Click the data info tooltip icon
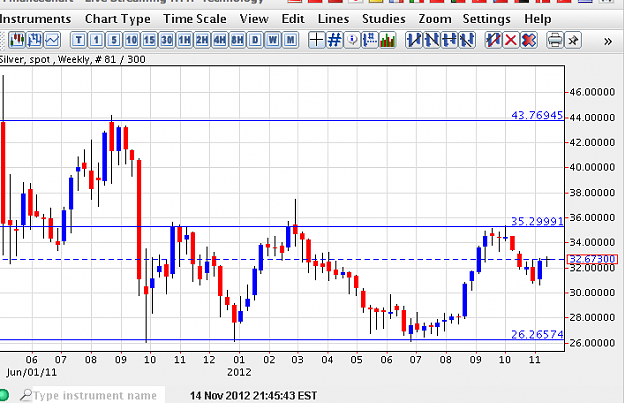The height and width of the screenshot is (403, 625). pyautogui.click(x=352, y=40)
